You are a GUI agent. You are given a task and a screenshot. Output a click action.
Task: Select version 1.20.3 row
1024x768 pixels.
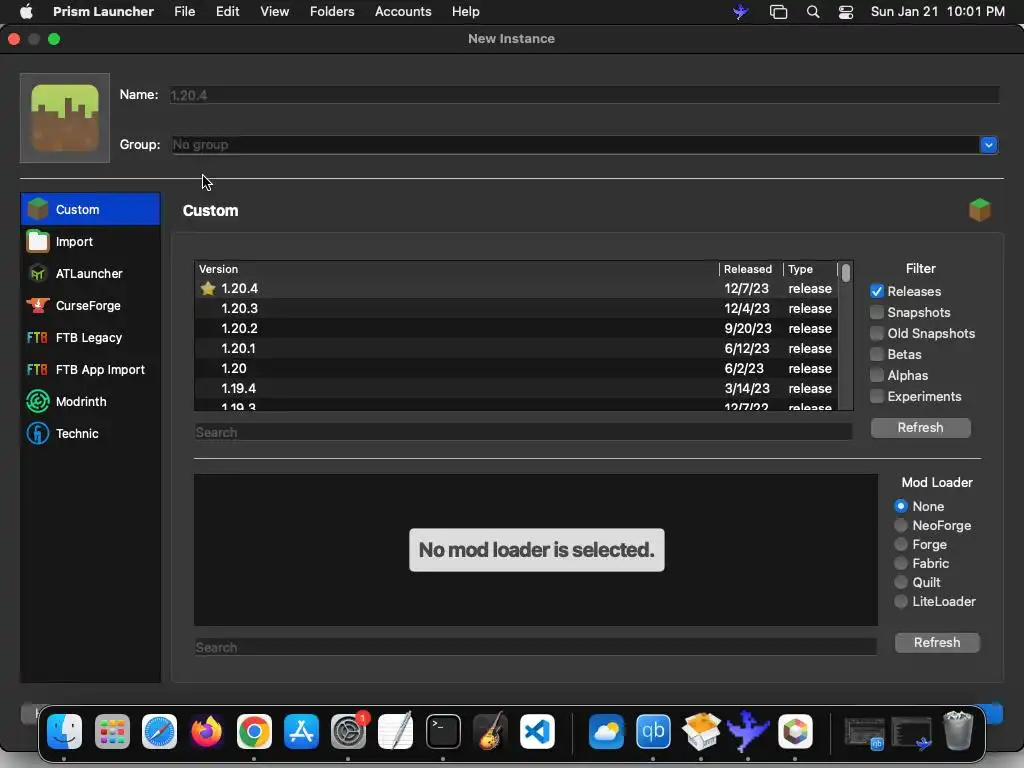[x=517, y=308]
